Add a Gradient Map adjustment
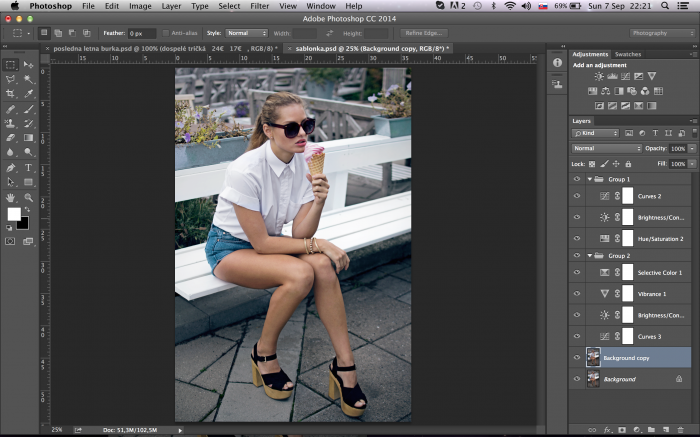Viewport: 700px width, 437px height. pyautogui.click(x=652, y=106)
